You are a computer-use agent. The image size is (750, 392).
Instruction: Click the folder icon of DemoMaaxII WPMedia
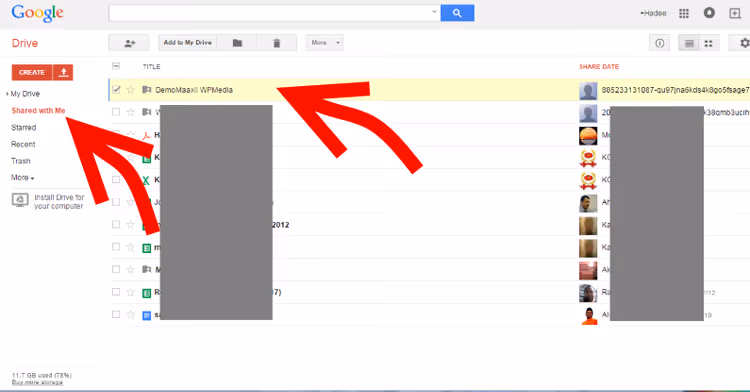click(147, 89)
